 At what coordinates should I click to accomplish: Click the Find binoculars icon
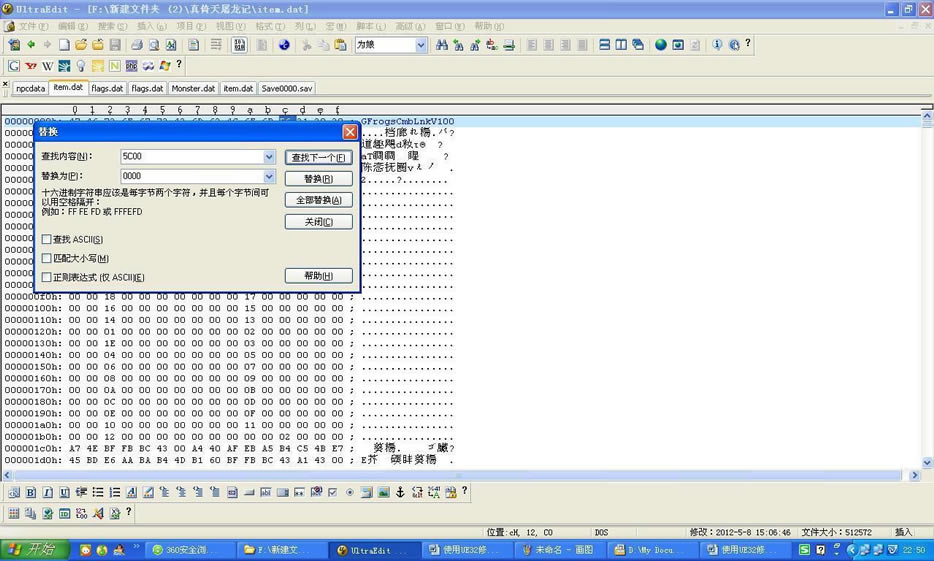441,45
